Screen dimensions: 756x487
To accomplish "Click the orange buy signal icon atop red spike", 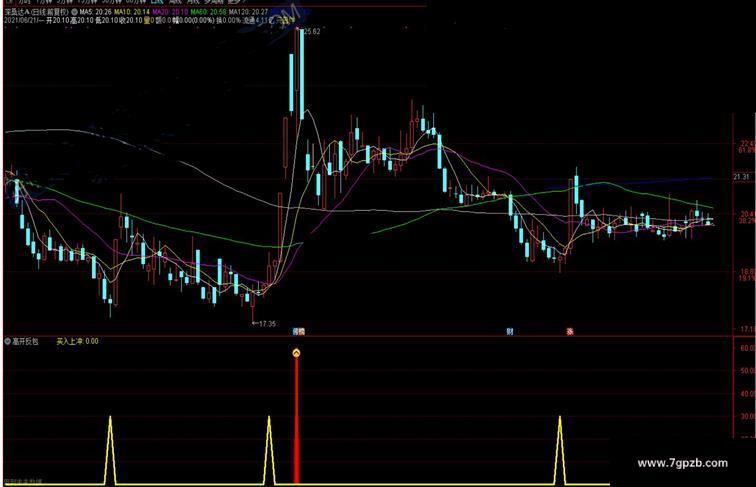I will click(x=297, y=353).
